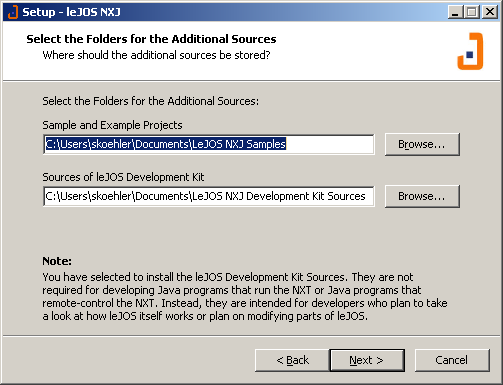503x385 pixels.
Task: Click the note paragraph about Development Kit Sources
Action: pos(245,296)
